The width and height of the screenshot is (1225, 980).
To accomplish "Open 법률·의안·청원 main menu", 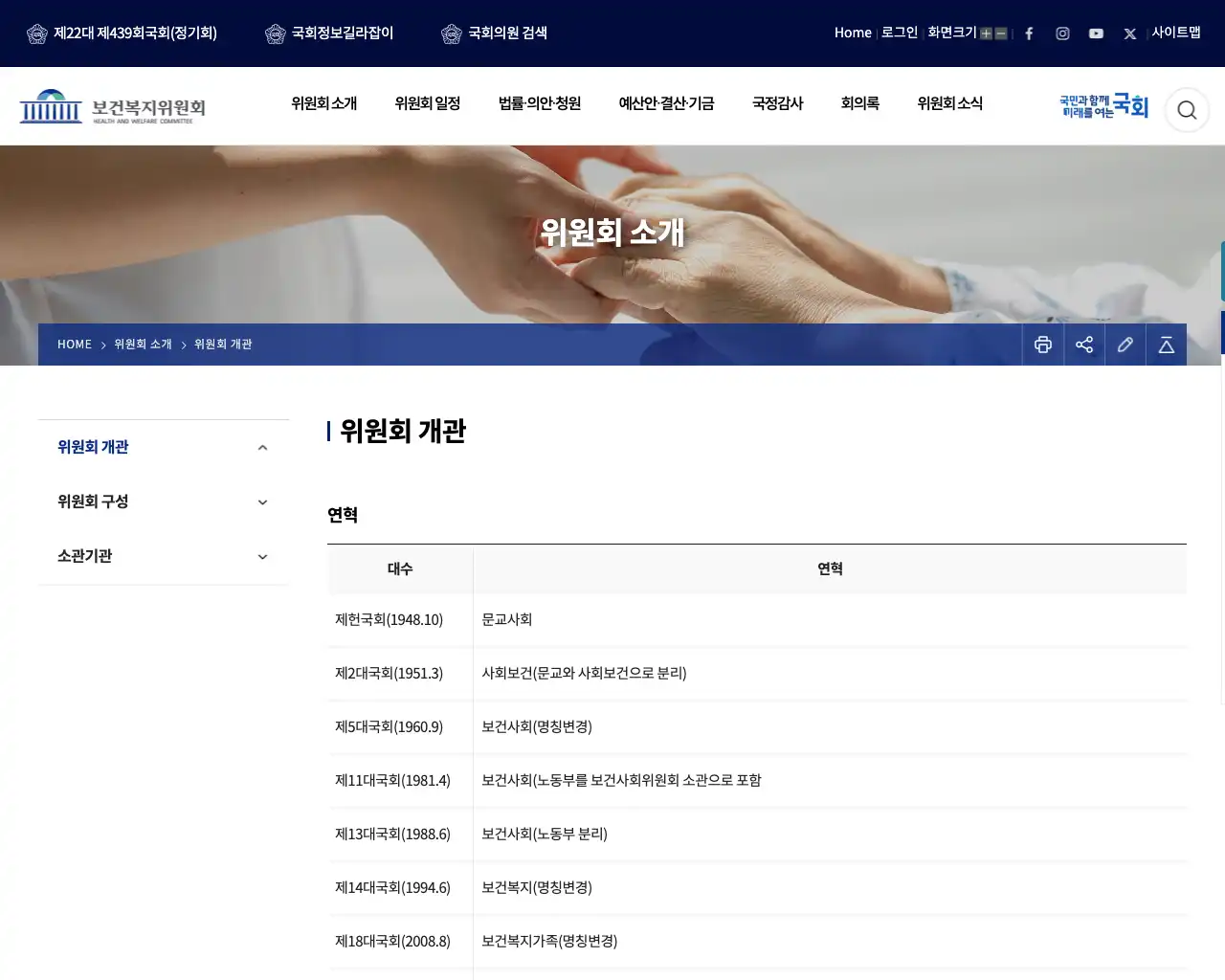I will pos(540,103).
